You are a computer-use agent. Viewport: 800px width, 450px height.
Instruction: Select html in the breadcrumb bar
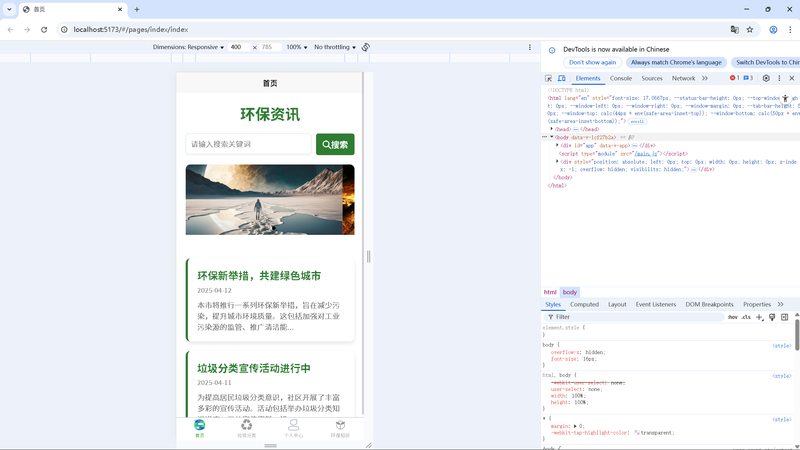point(550,292)
